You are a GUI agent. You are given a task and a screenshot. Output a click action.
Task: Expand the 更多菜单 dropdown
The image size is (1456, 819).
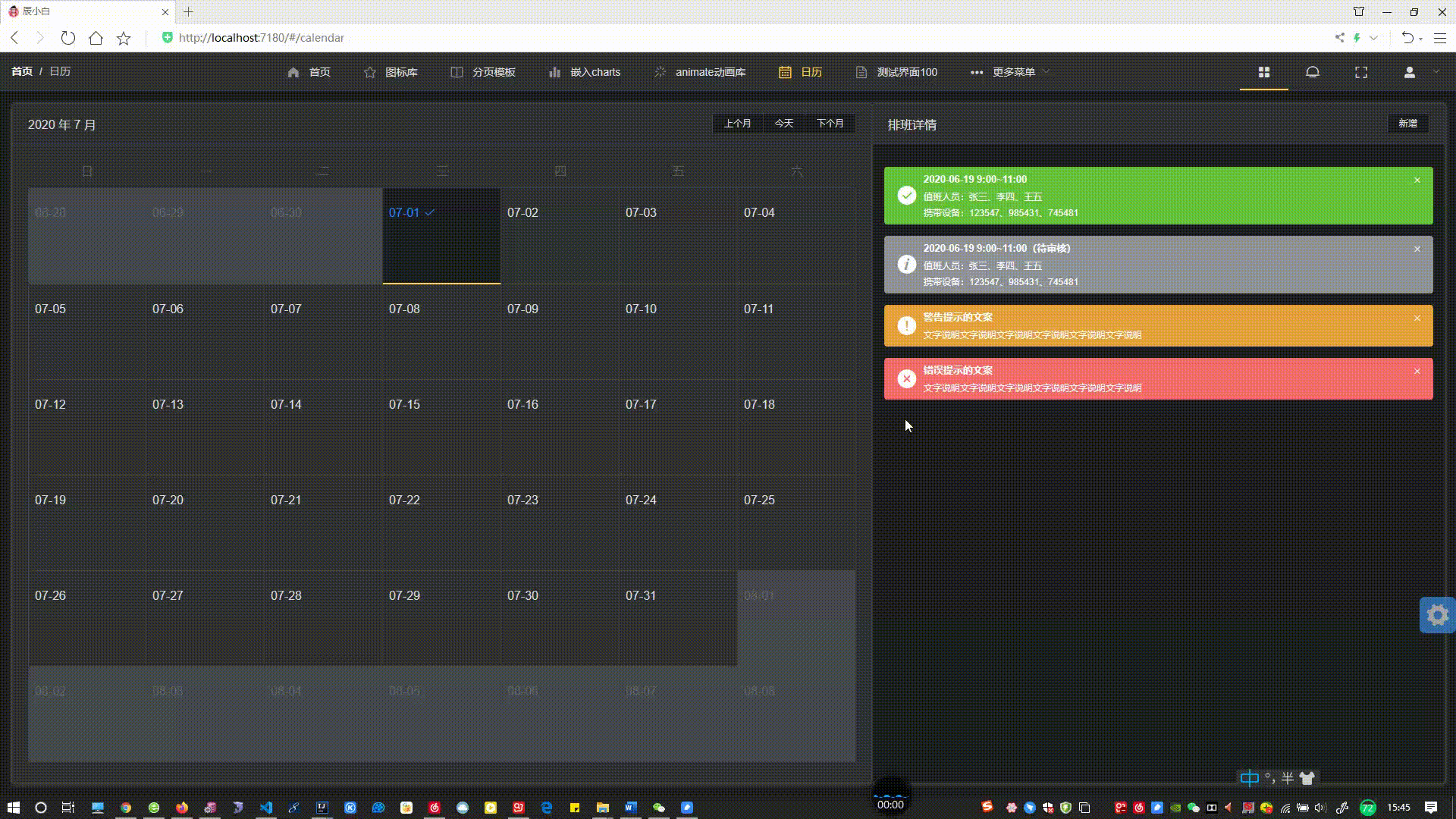click(x=1013, y=72)
